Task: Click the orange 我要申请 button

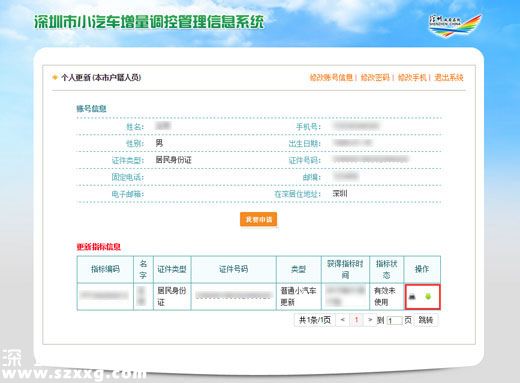Action: 258,219
